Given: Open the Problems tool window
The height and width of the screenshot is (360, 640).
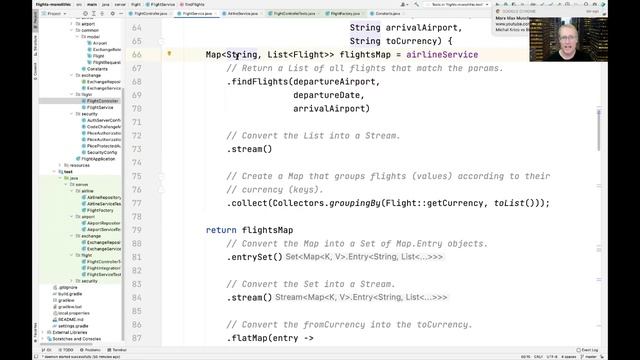Looking at the screenshot, I should pyautogui.click(x=90, y=350).
